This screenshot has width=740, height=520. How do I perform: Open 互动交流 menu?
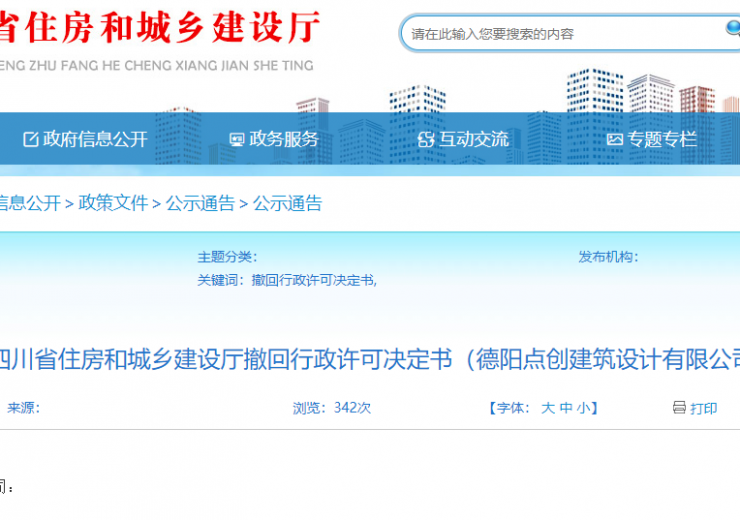[x=463, y=139]
